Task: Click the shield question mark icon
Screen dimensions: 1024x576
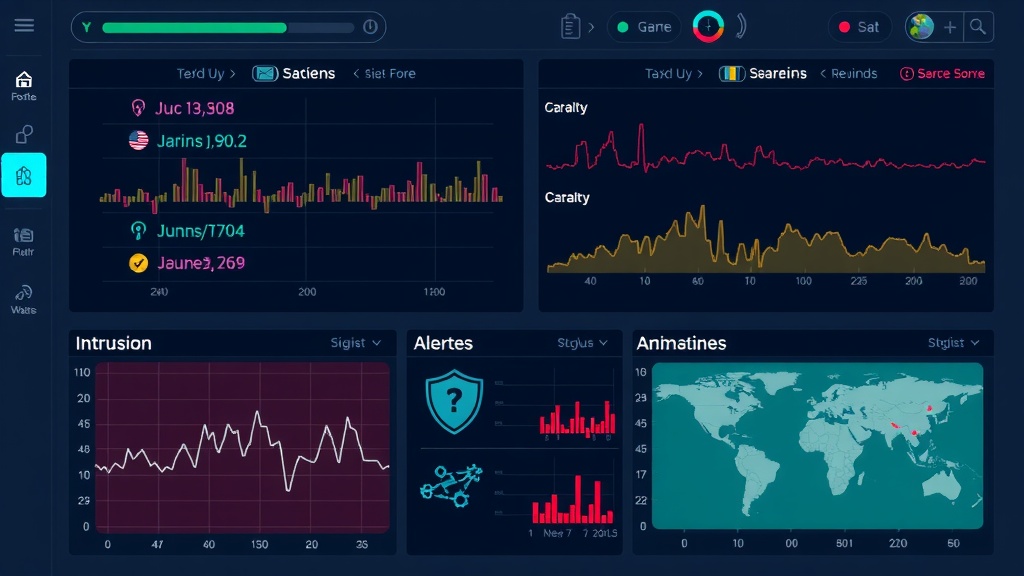Action: pos(453,401)
